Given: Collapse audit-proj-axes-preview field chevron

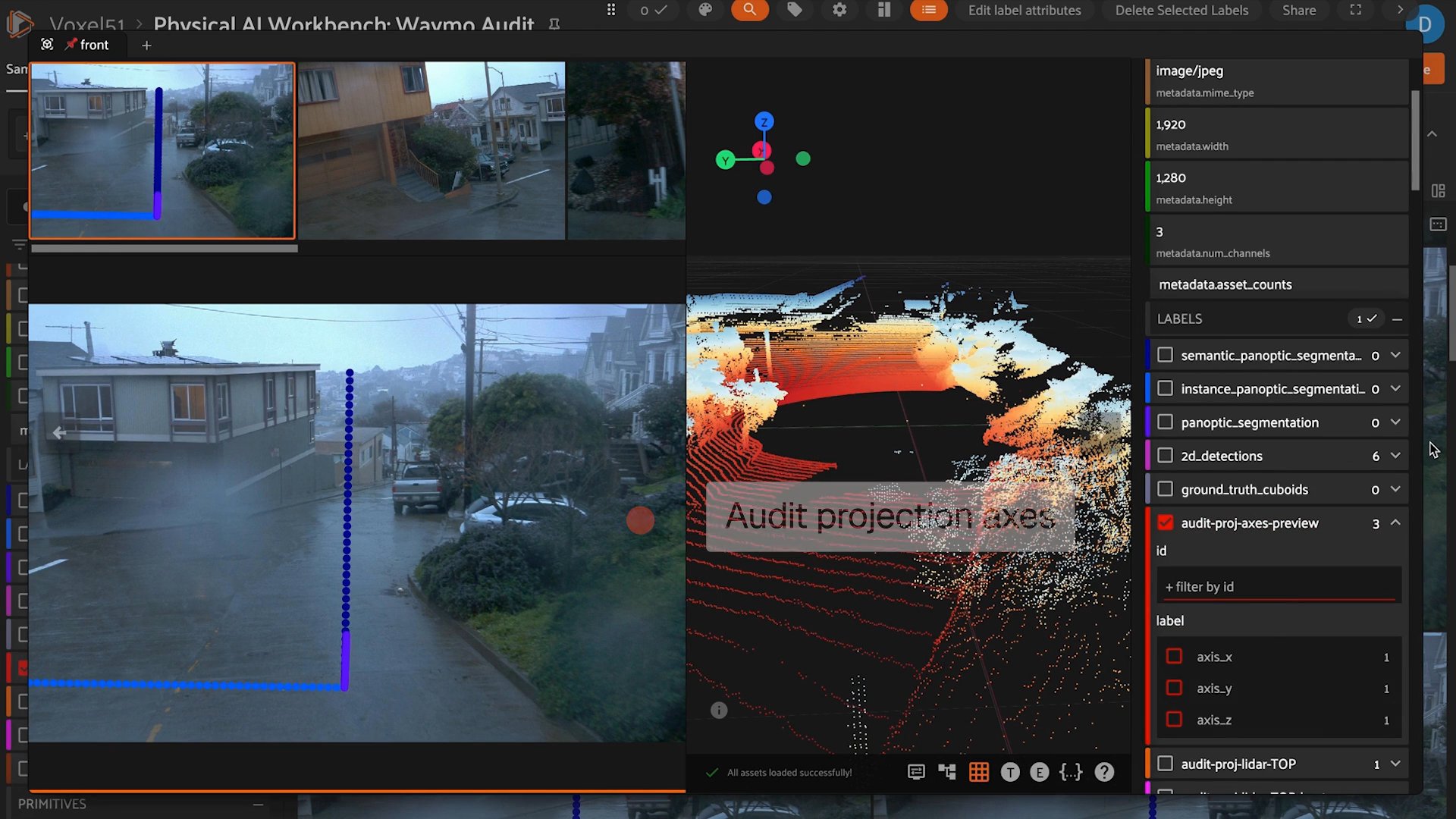Looking at the screenshot, I should [x=1395, y=522].
